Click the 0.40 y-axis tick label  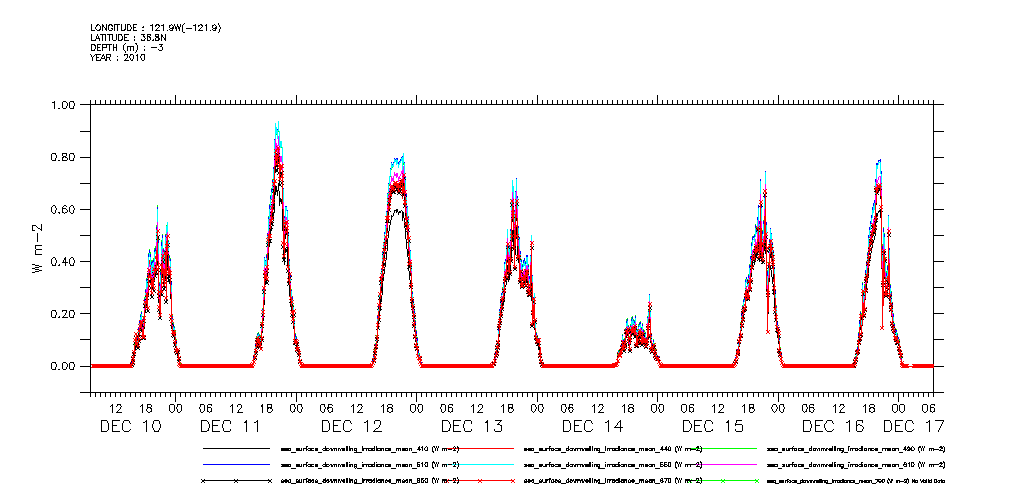pos(63,261)
